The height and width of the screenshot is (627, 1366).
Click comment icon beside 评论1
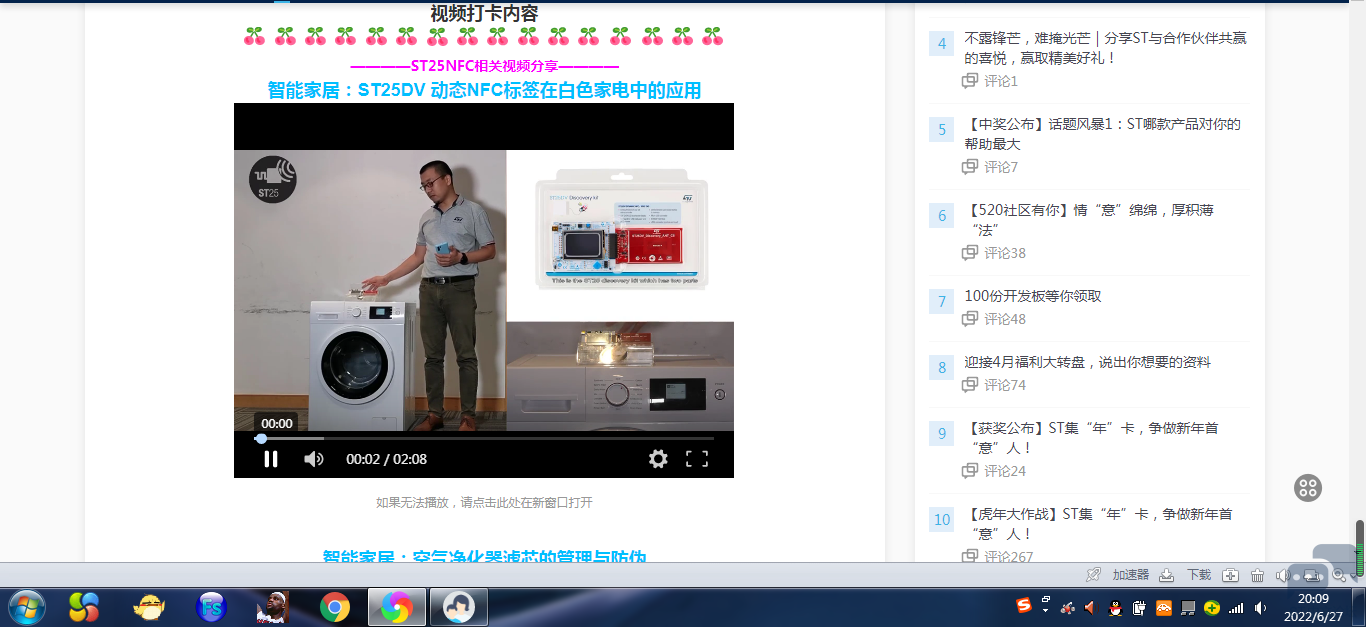pos(970,81)
